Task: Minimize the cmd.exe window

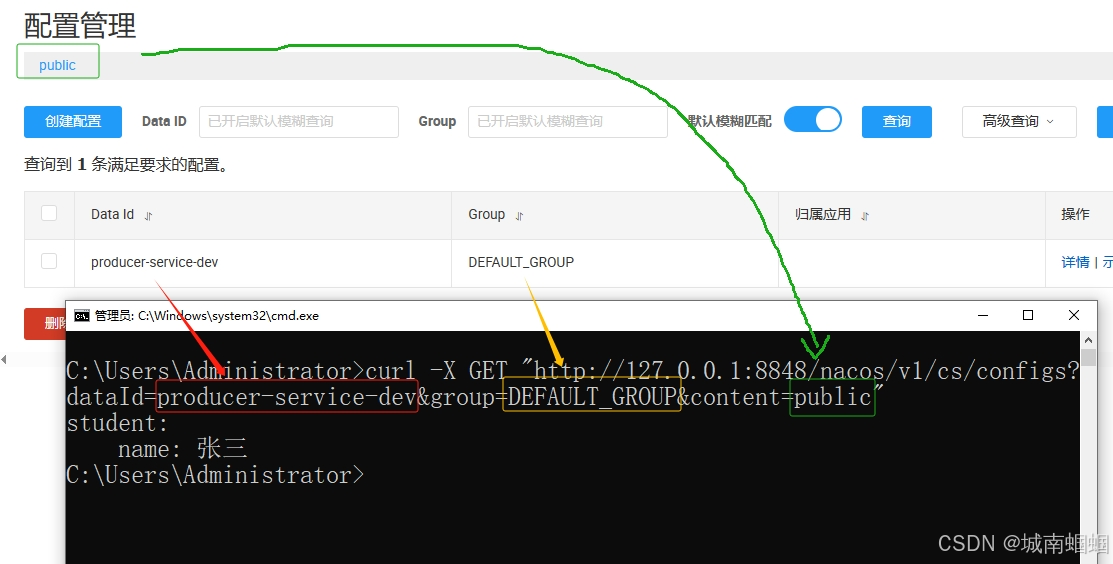Action: pyautogui.click(x=983, y=315)
